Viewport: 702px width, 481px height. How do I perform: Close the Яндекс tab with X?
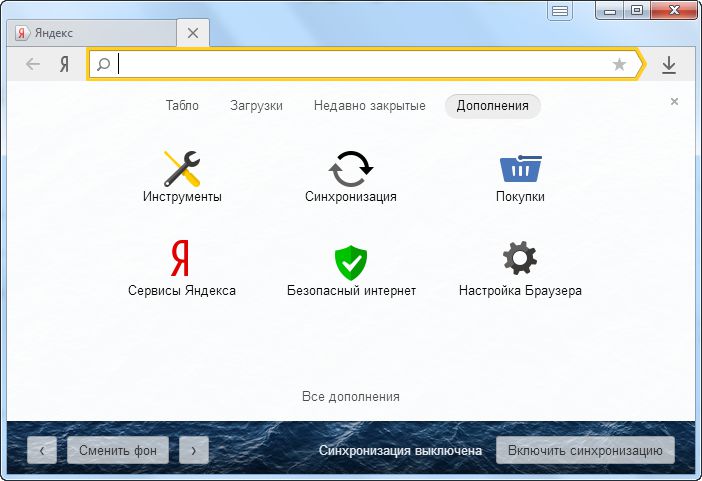tap(193, 33)
